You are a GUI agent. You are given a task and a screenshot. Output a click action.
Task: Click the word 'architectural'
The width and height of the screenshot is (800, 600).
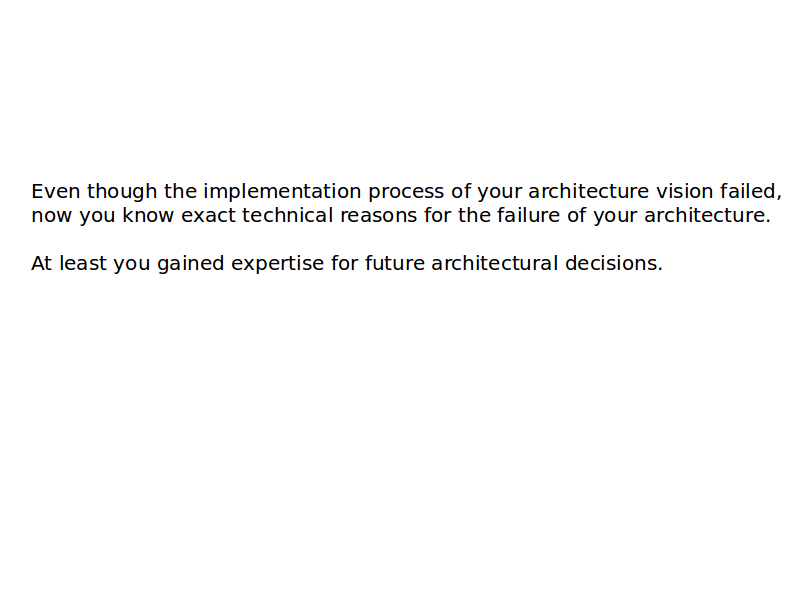494,263
